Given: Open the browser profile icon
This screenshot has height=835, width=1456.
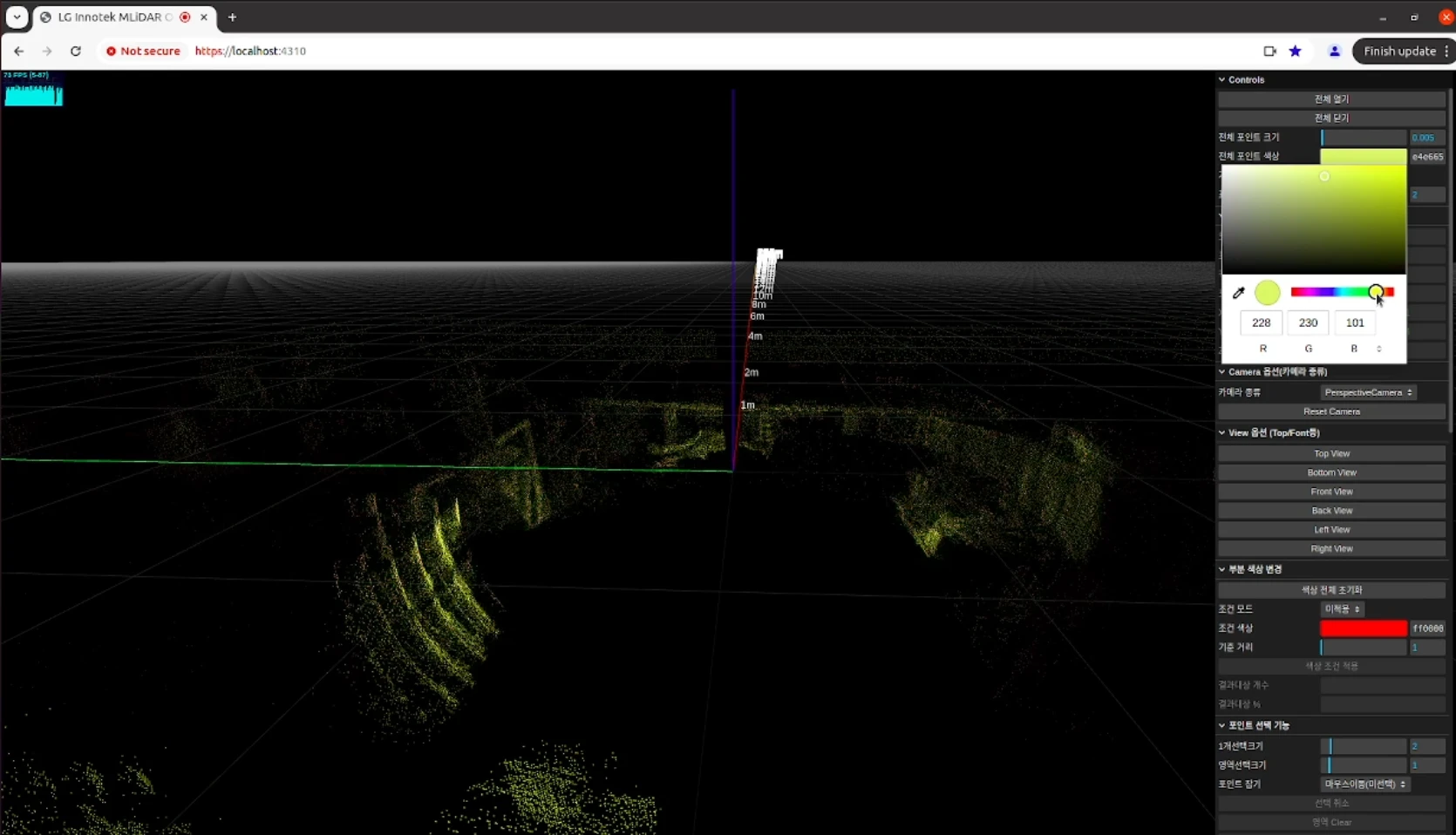Looking at the screenshot, I should (x=1334, y=51).
